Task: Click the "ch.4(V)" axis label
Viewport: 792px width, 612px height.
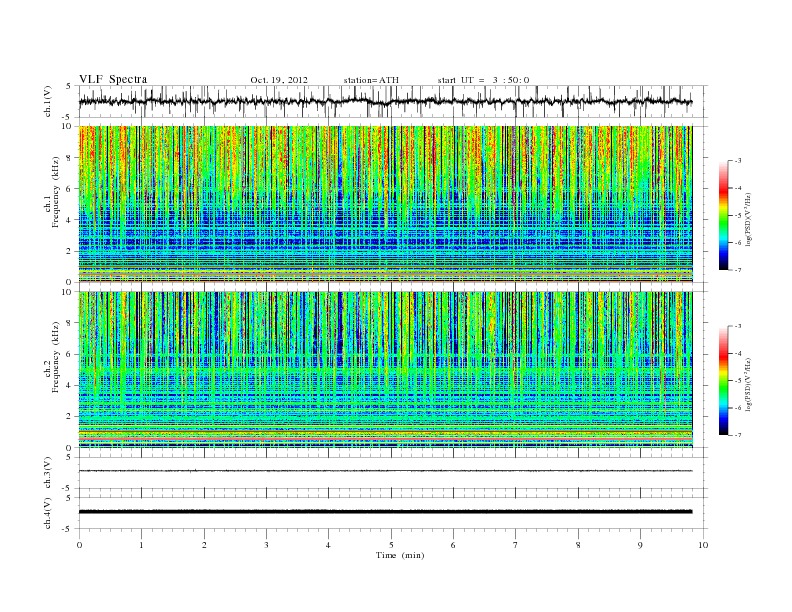Action: point(47,513)
